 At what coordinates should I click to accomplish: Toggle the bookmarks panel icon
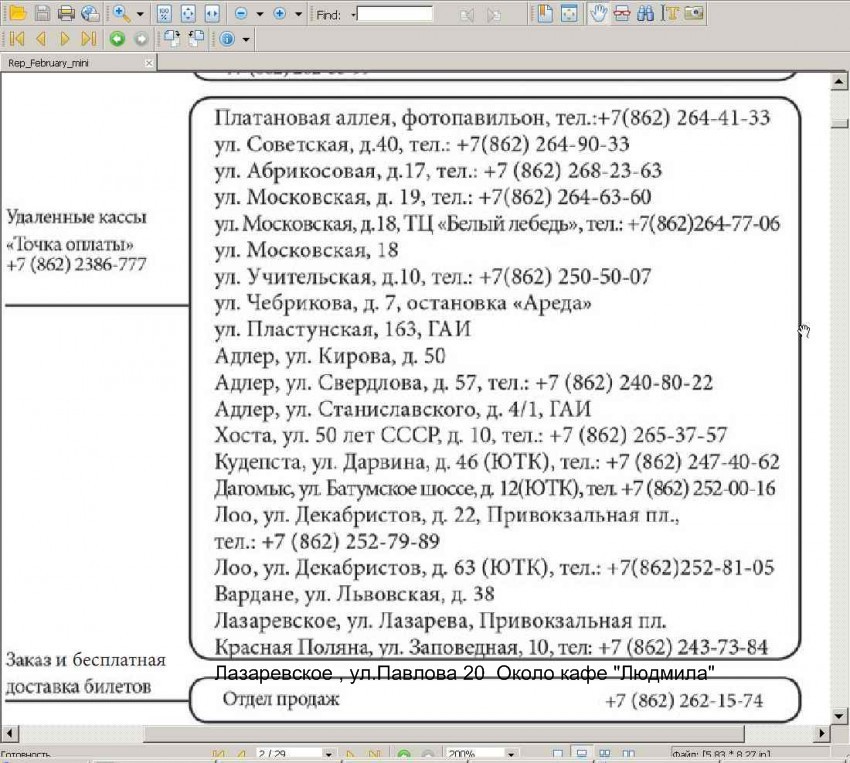click(x=545, y=14)
